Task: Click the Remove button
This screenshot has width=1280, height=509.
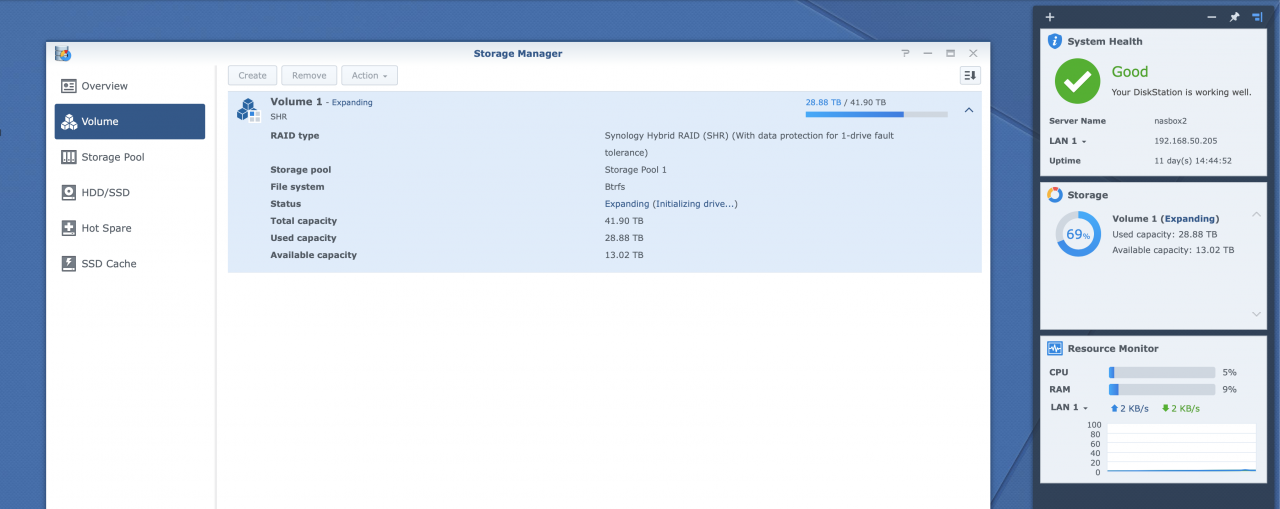Action: tap(309, 75)
